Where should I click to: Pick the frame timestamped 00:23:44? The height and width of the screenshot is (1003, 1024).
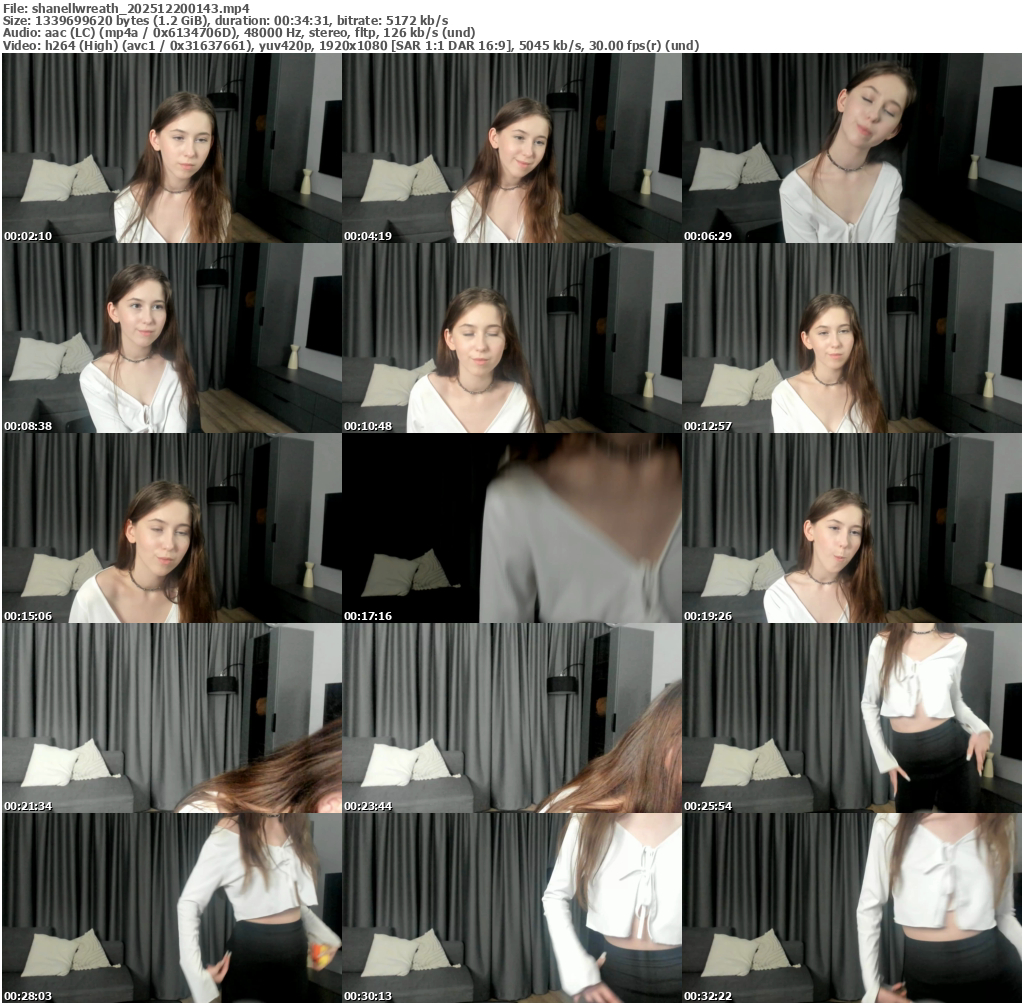click(511, 718)
